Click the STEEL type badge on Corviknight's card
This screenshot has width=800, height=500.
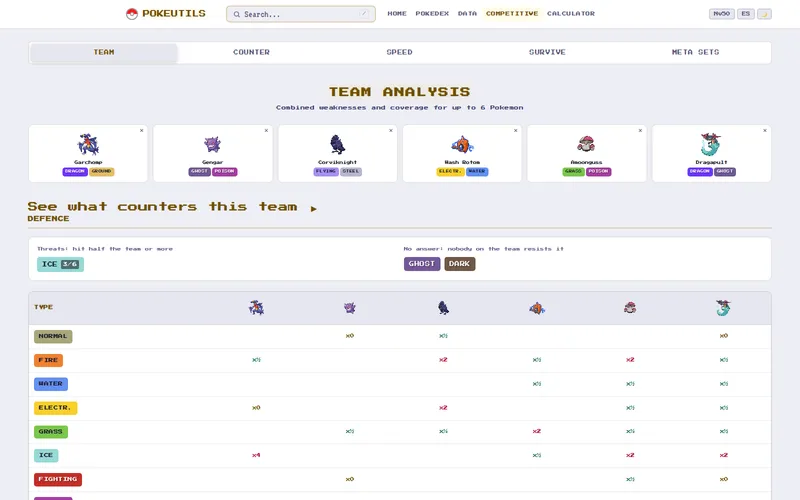pos(351,172)
